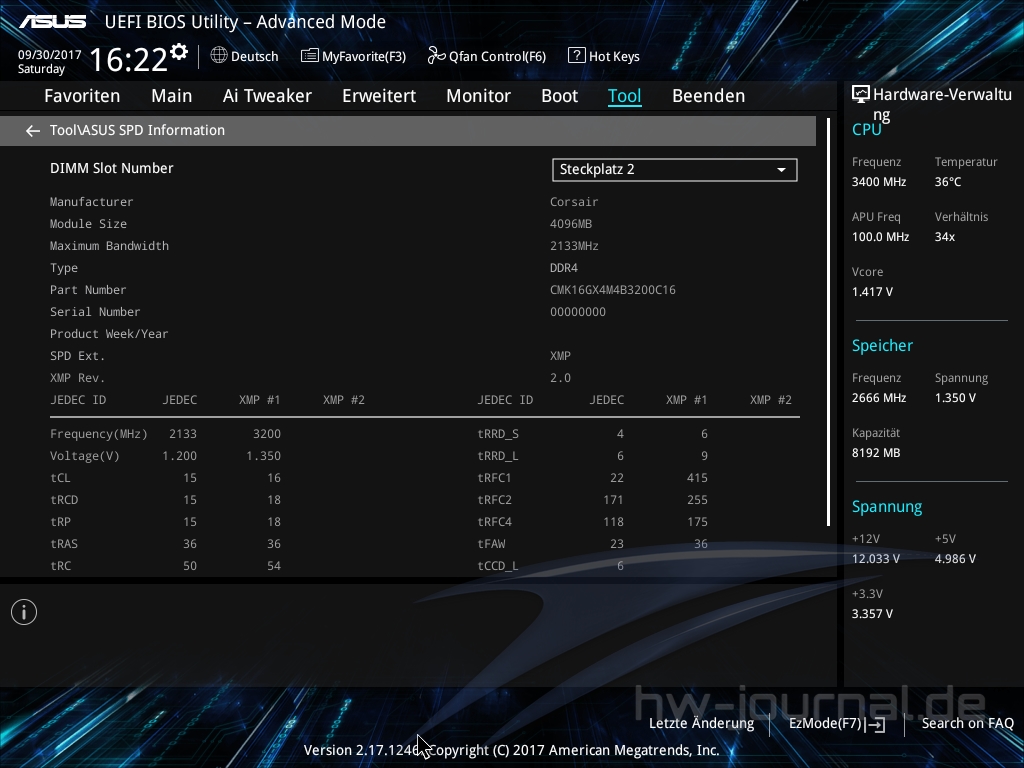The image size is (1024, 768).
Task: Click the Speicher section heading
Action: click(882, 346)
